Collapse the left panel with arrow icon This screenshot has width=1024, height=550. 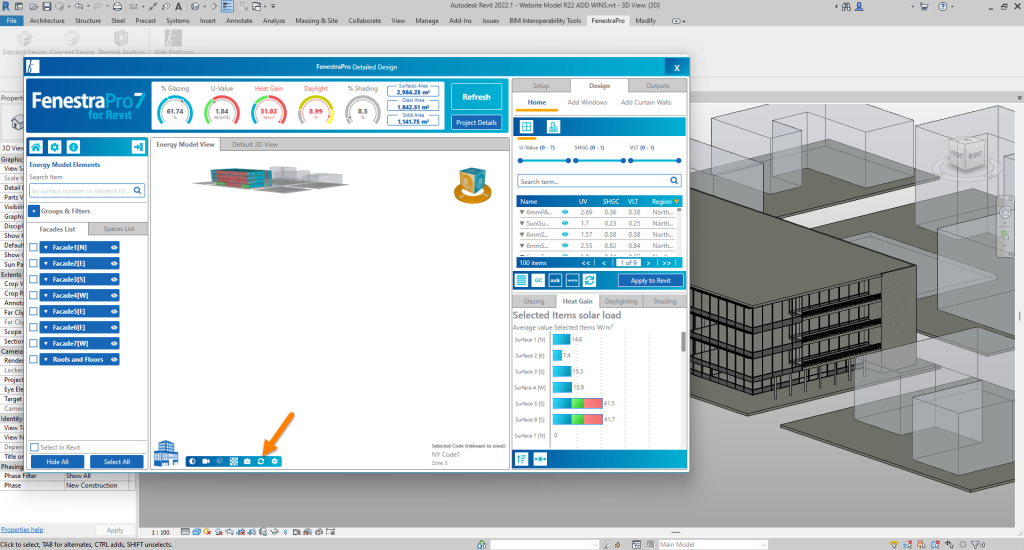(x=138, y=147)
